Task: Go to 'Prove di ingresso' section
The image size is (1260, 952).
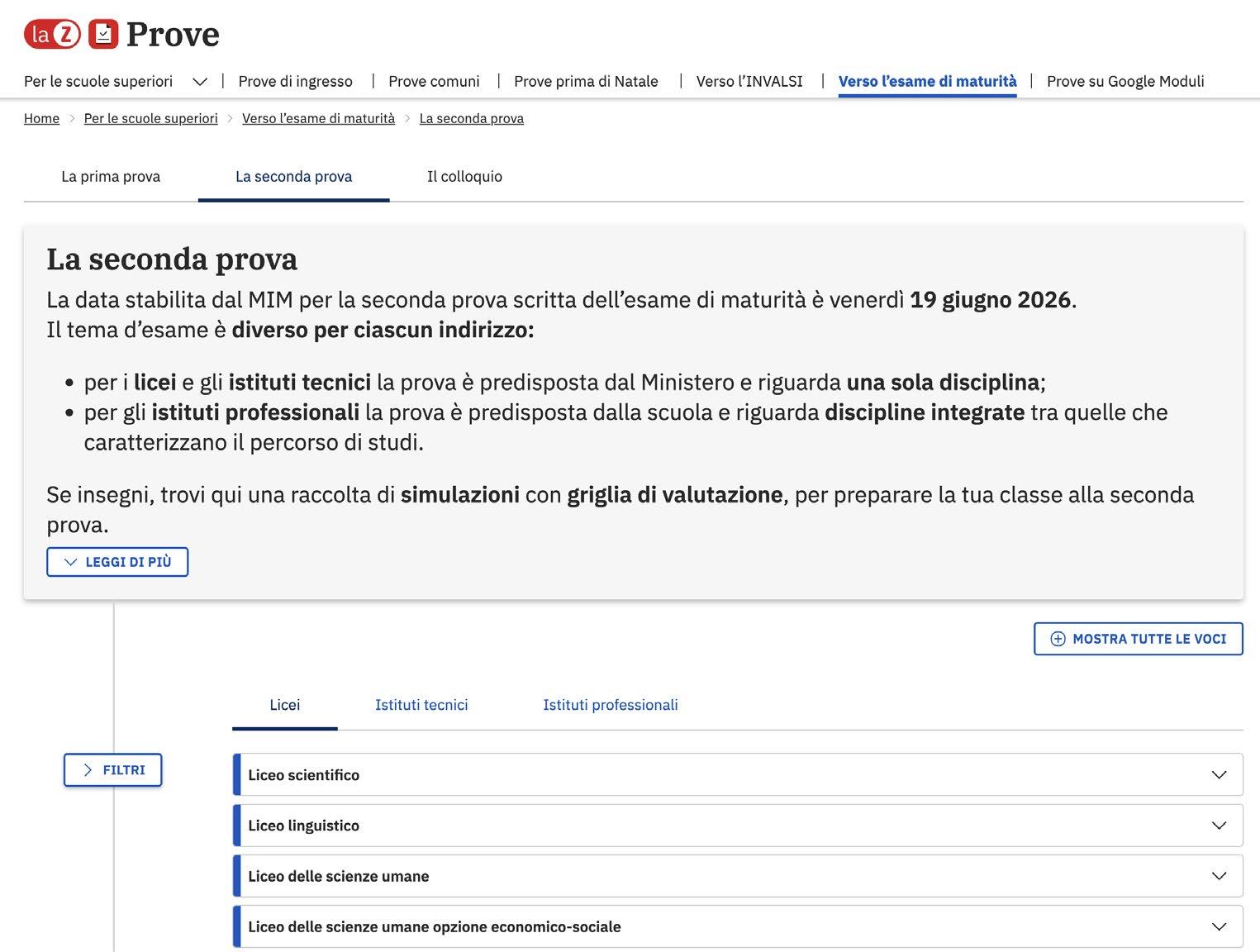Action: [295, 81]
